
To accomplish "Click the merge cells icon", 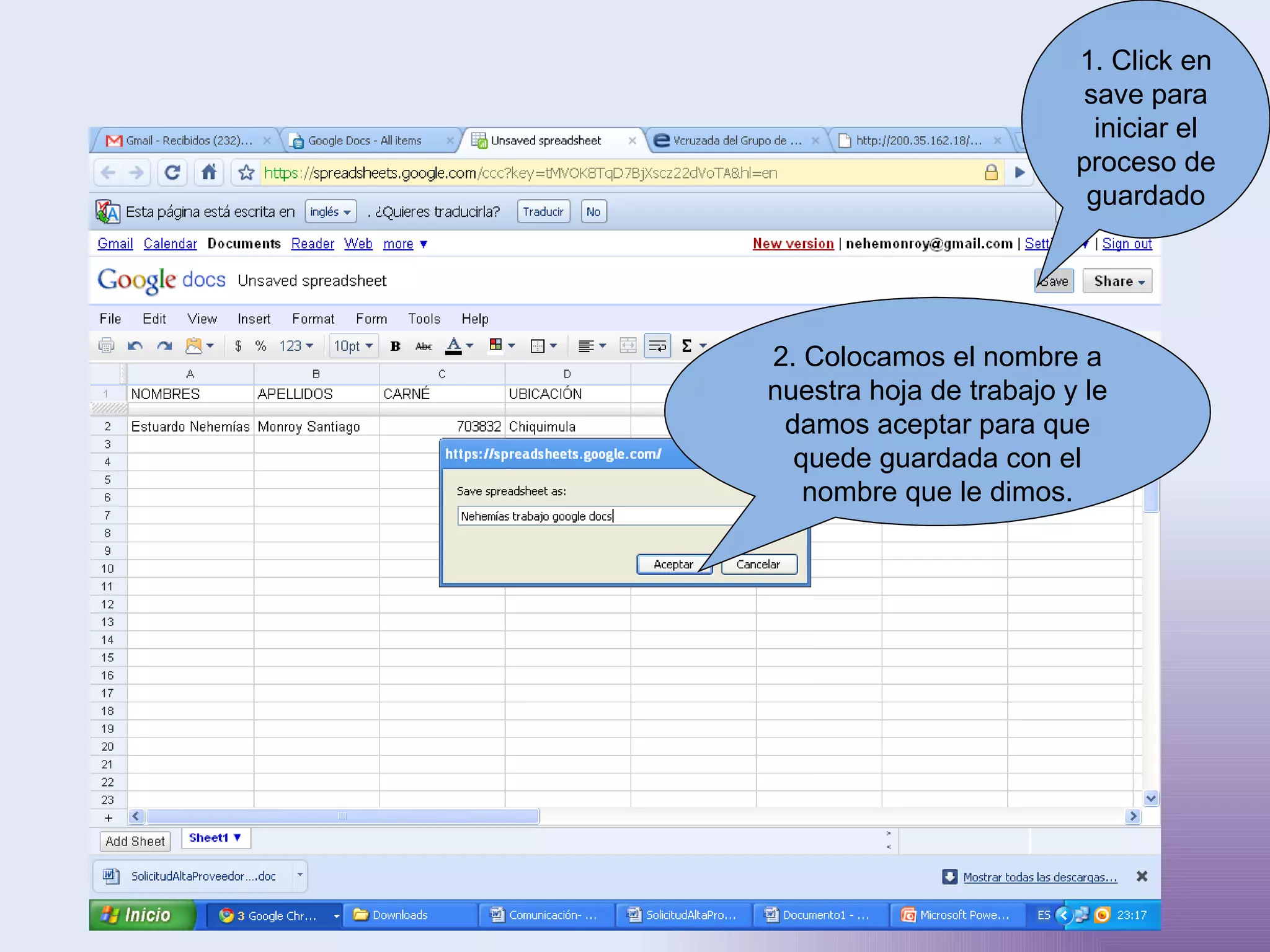I will (628, 346).
